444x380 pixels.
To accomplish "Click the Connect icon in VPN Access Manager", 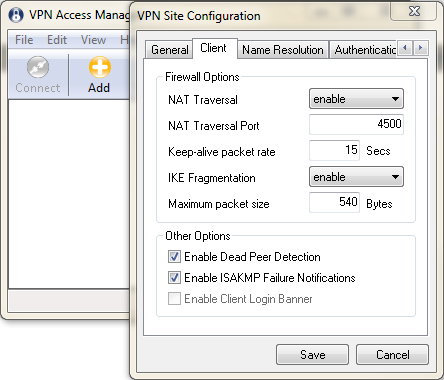I will point(38,67).
